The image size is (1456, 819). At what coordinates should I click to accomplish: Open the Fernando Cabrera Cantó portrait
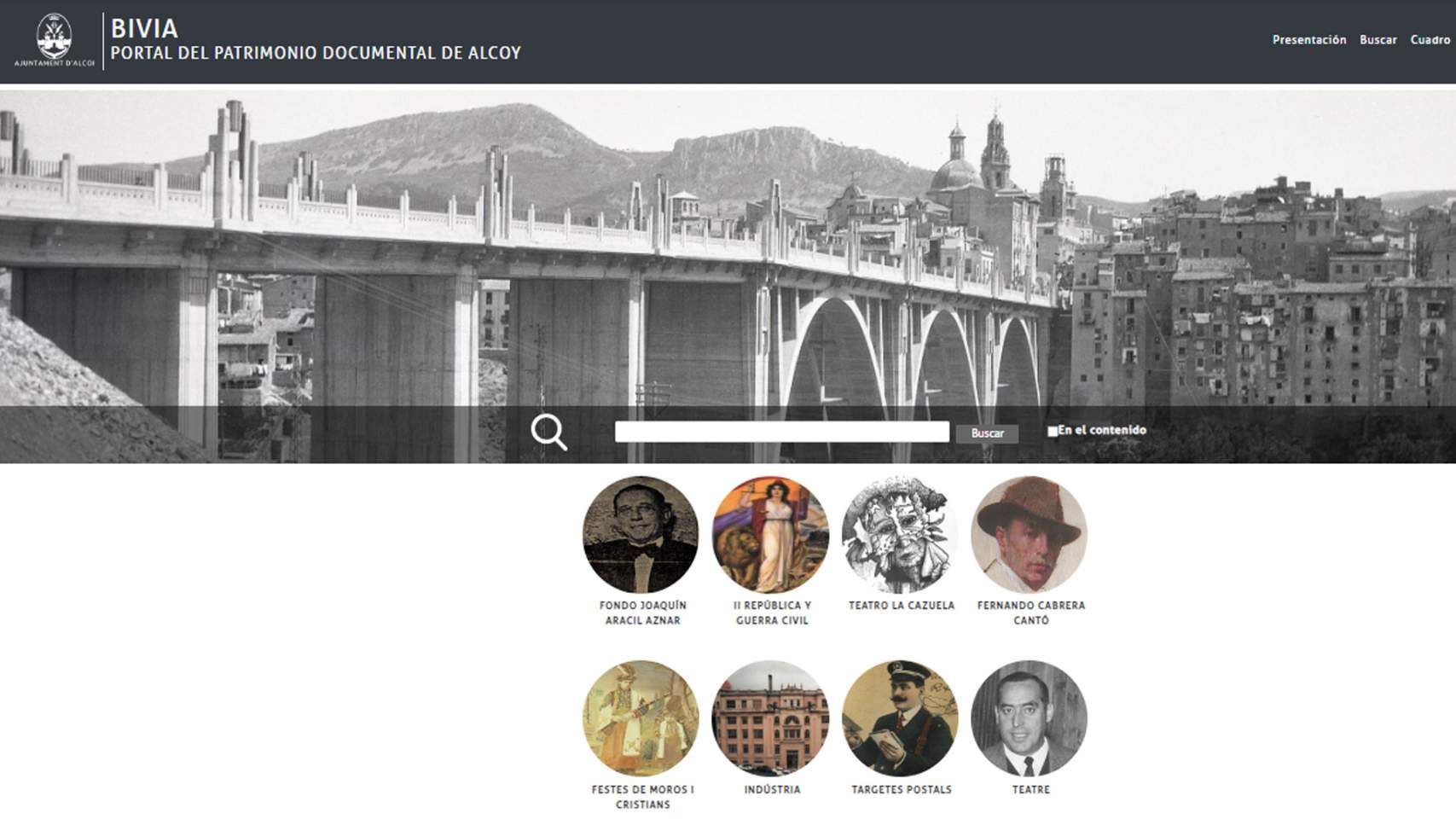1029,535
